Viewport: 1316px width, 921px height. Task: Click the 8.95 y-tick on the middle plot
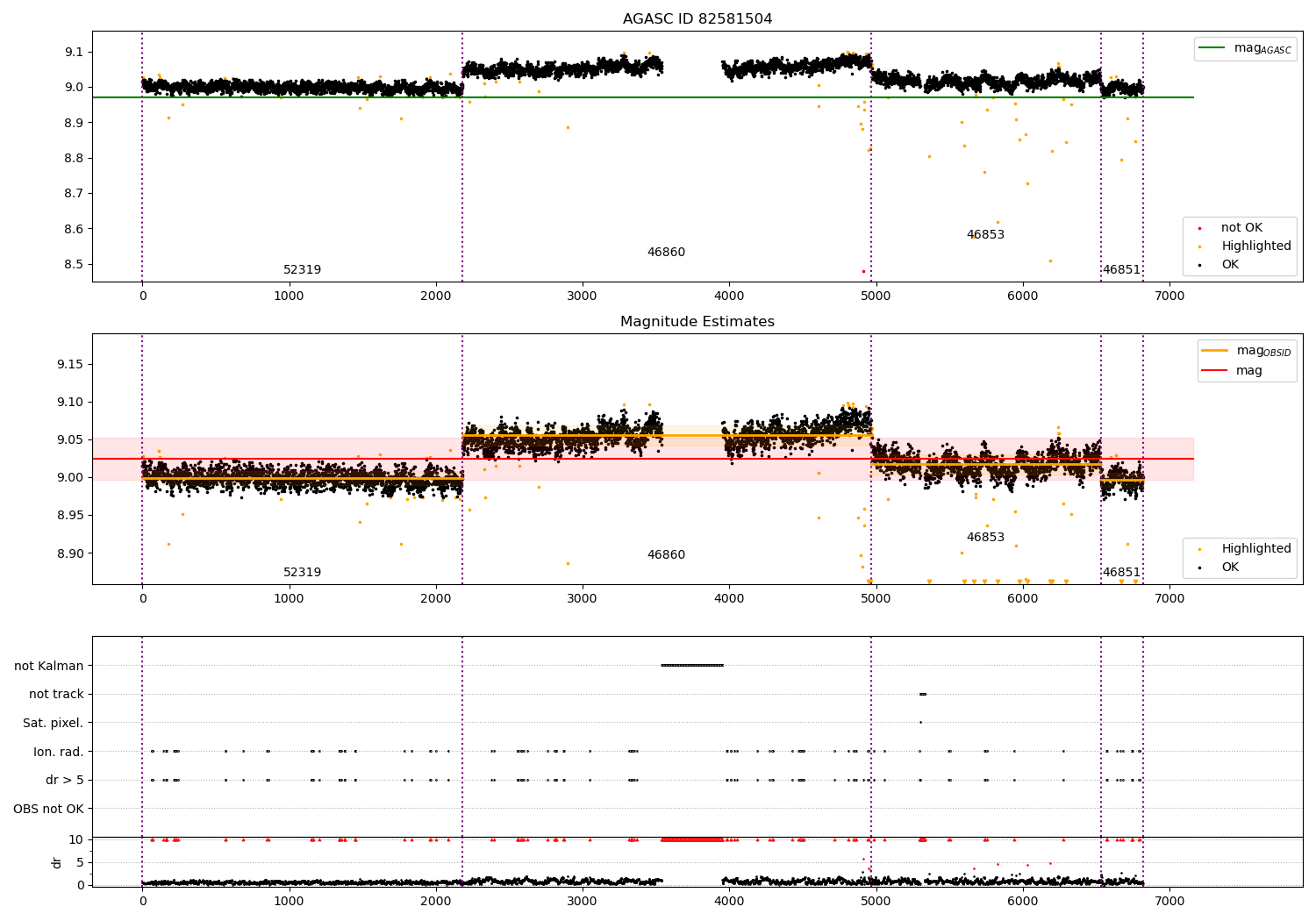(x=70, y=516)
